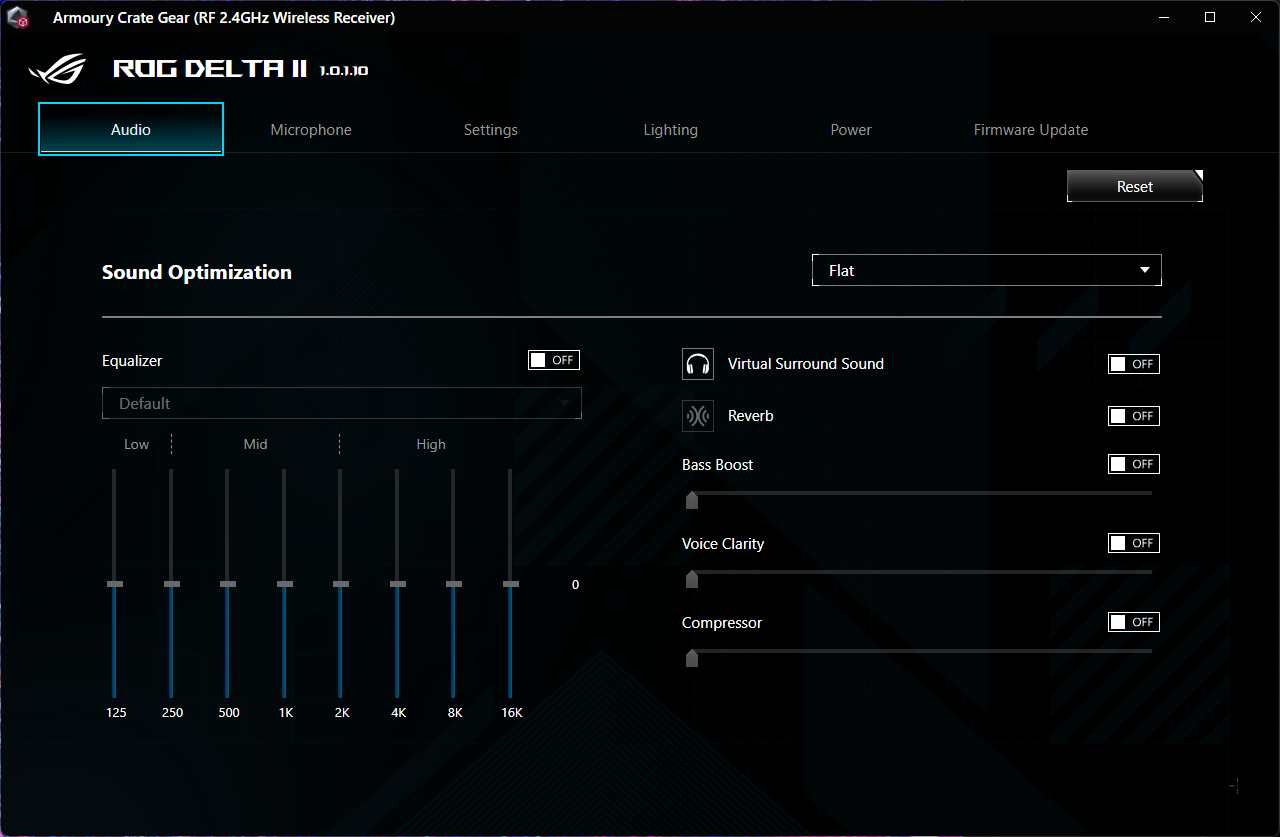Open the Power tab

click(851, 130)
